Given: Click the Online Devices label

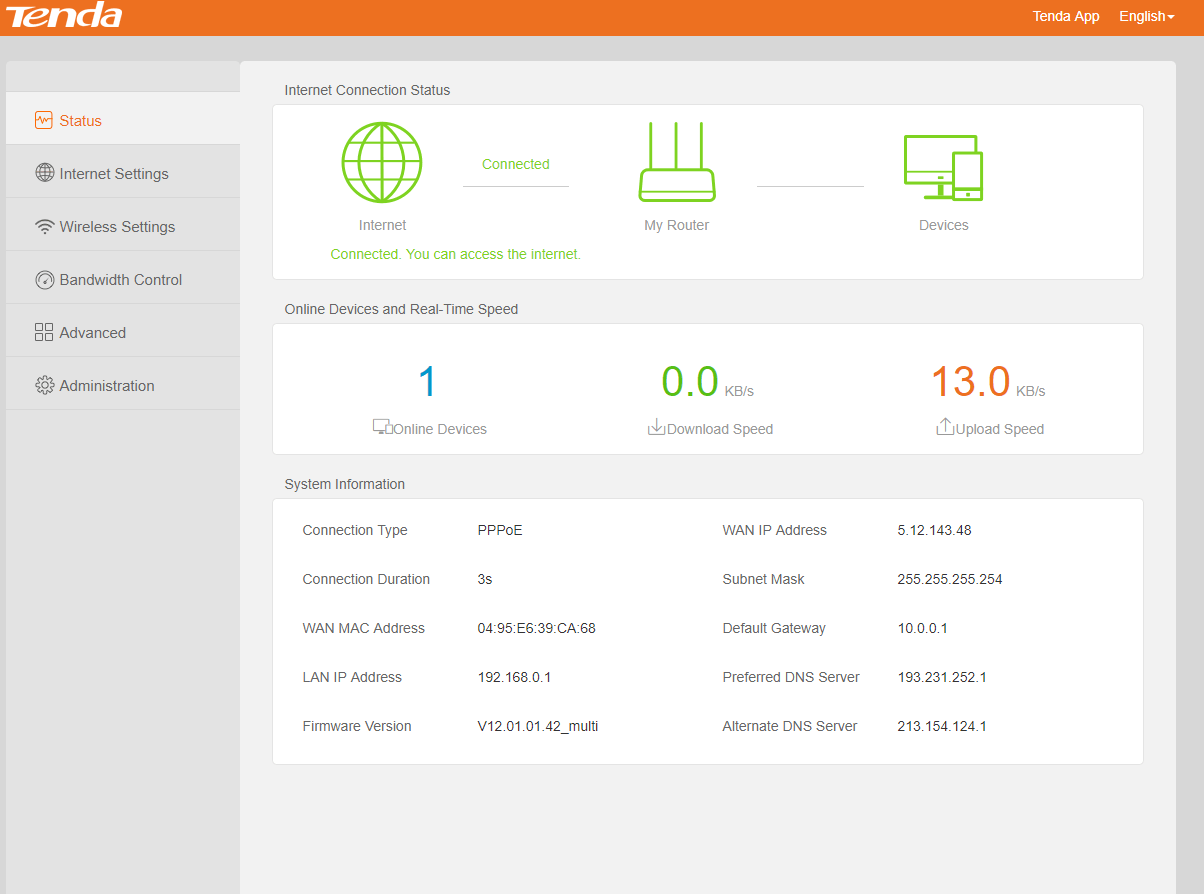Looking at the screenshot, I should [x=440, y=429].
